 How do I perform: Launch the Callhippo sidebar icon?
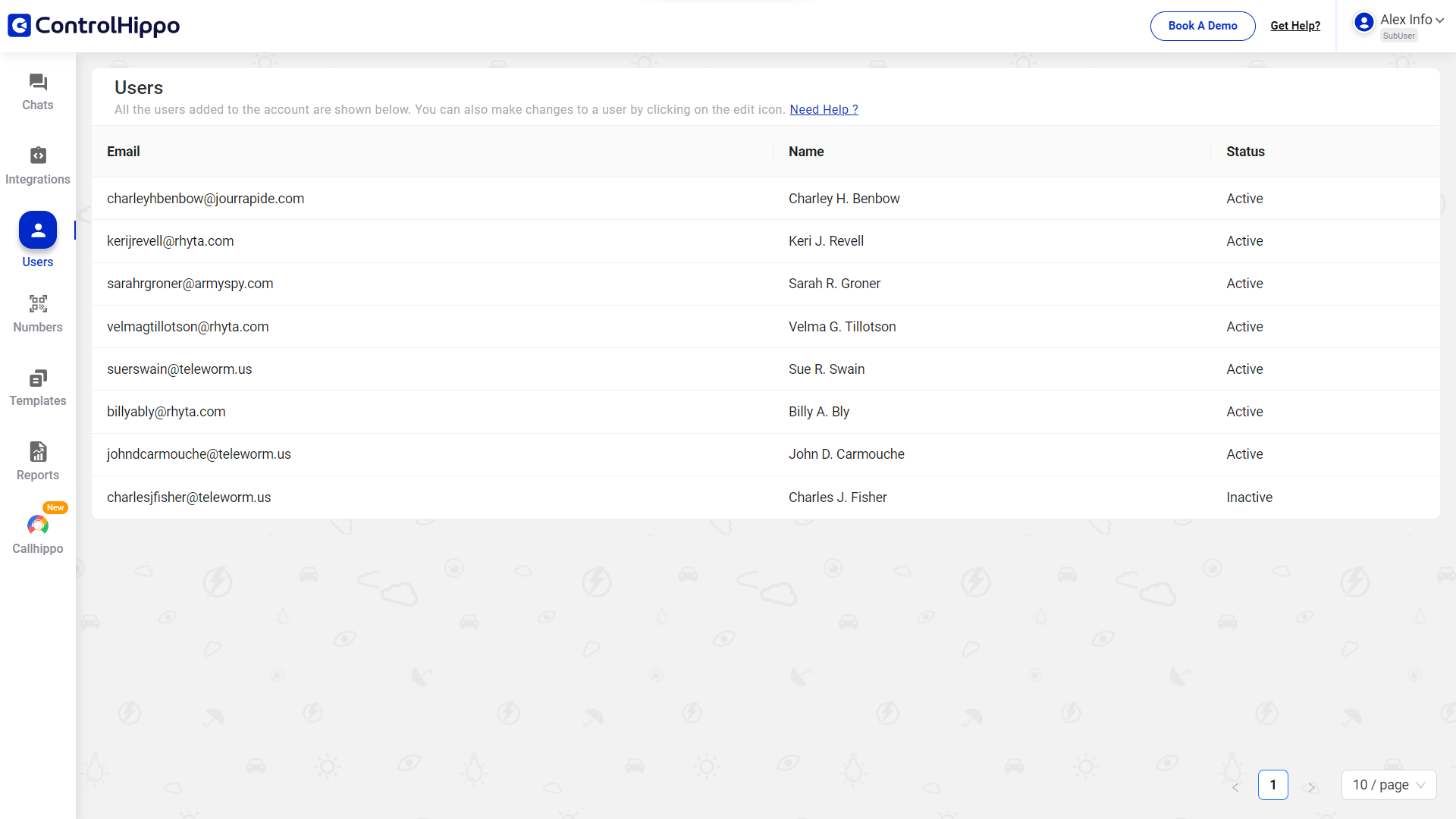(38, 526)
